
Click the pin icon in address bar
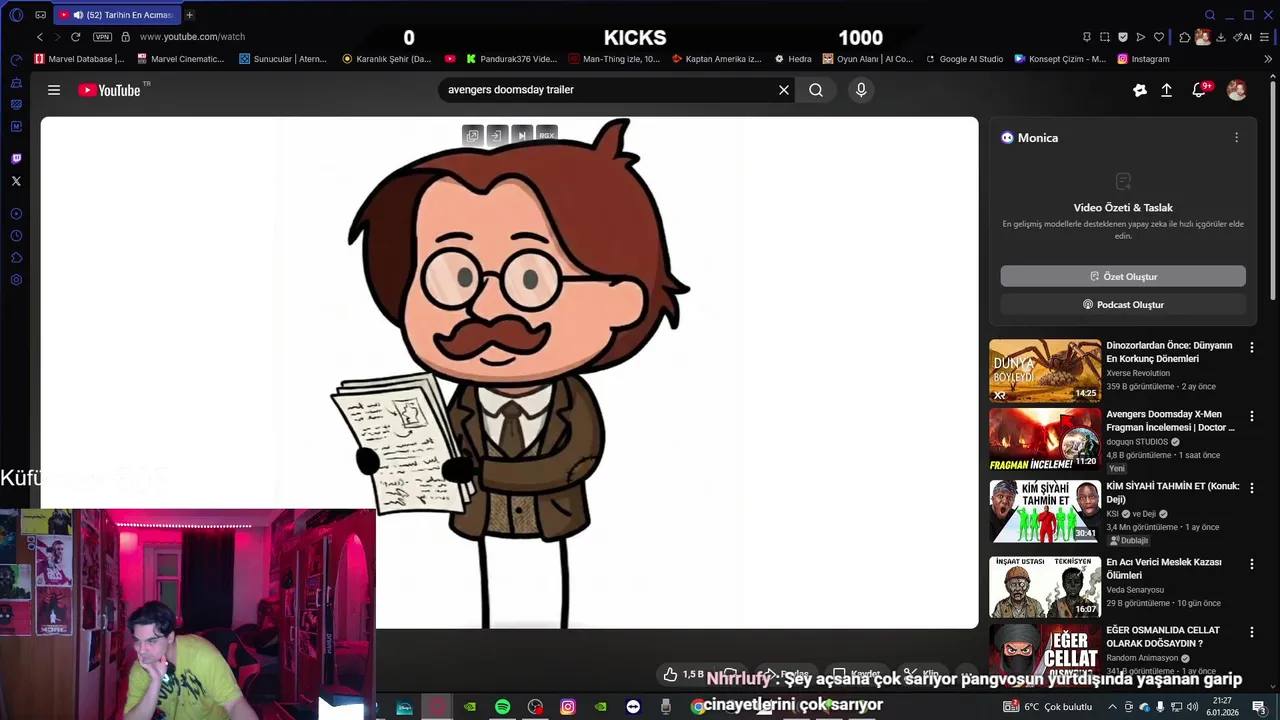pyautogui.click(x=1087, y=37)
